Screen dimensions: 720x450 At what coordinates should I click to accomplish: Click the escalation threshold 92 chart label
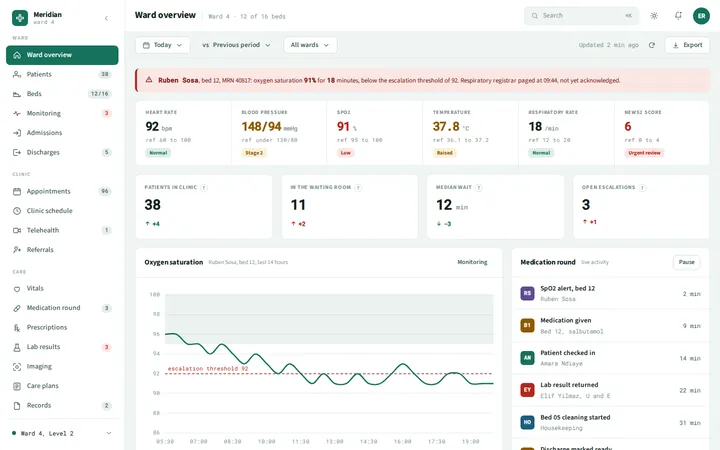pos(208,369)
